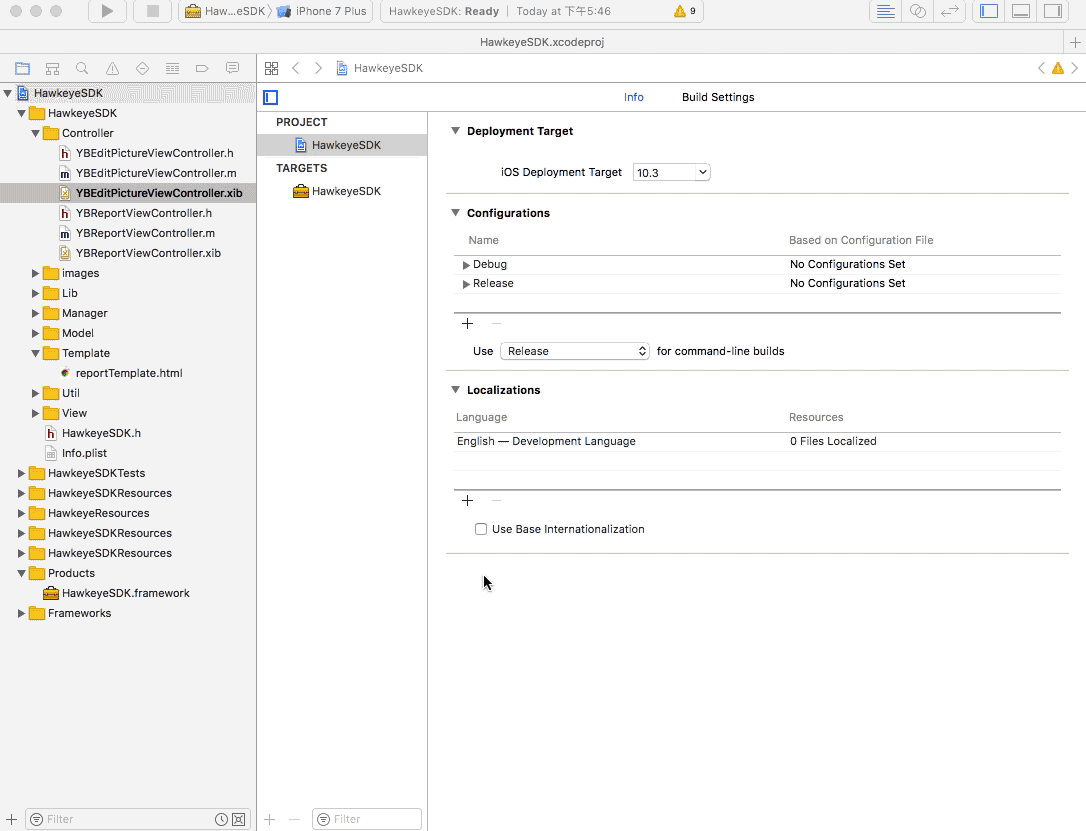Open reportTemplate.html file

129,373
